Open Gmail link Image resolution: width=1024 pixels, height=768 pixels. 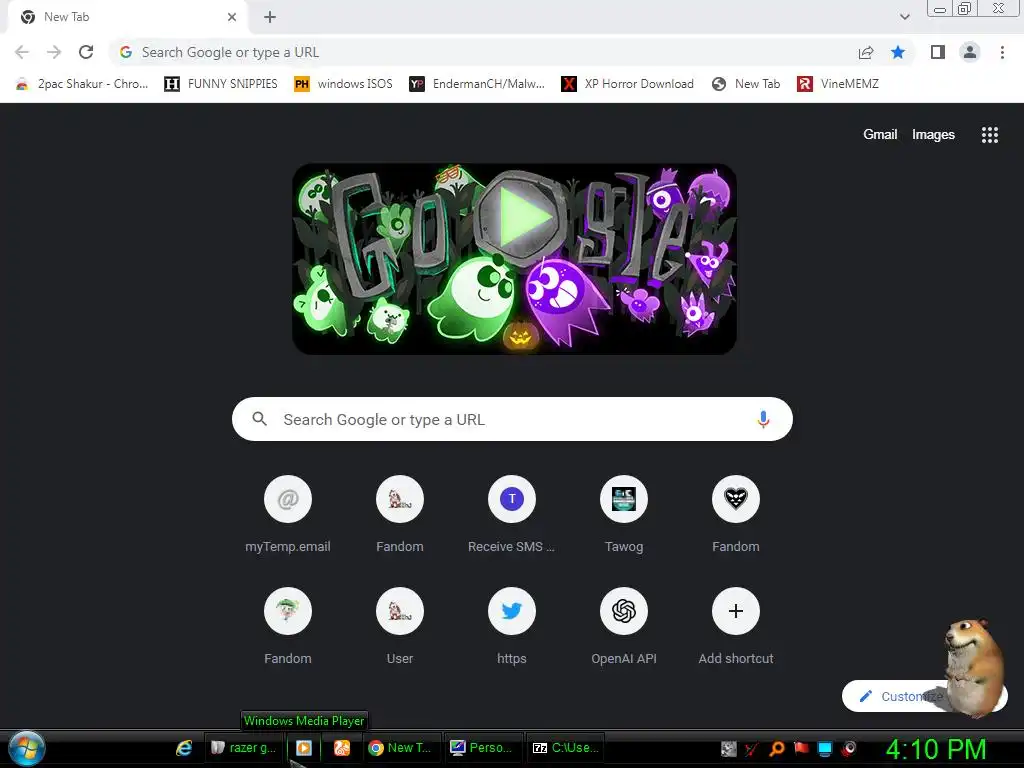[880, 135]
